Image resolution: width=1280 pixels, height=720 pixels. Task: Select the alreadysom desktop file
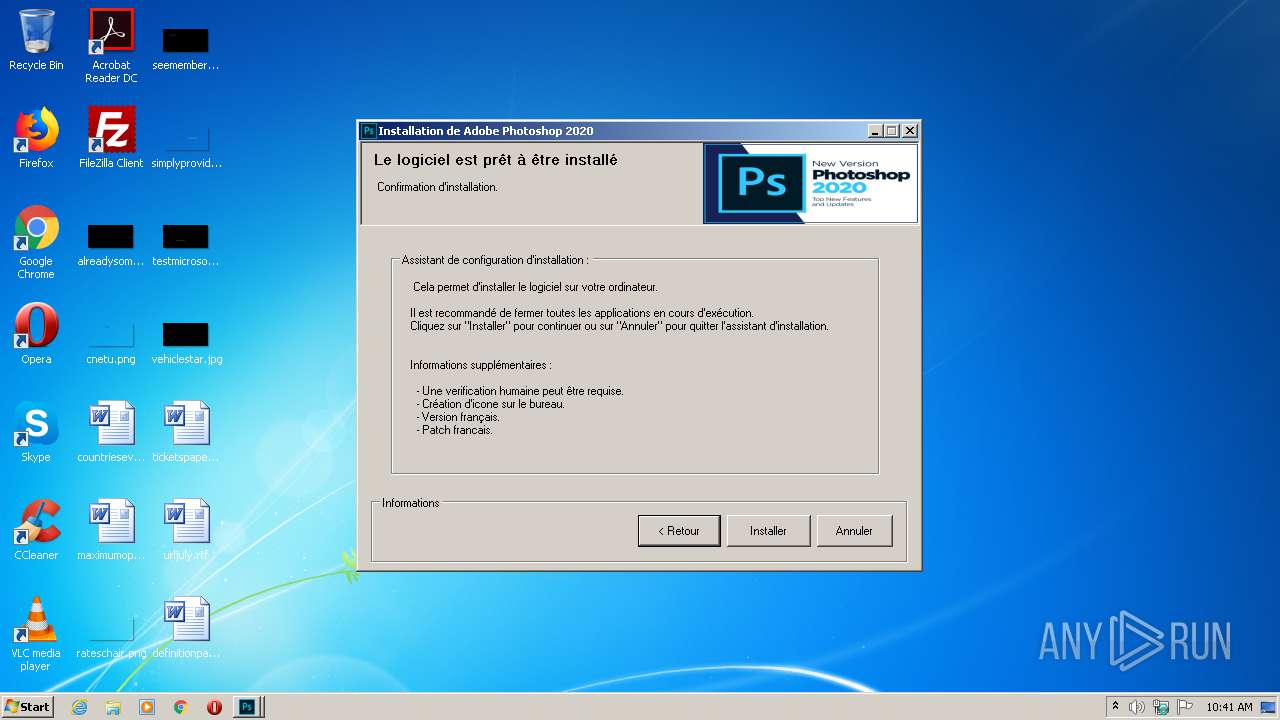111,246
